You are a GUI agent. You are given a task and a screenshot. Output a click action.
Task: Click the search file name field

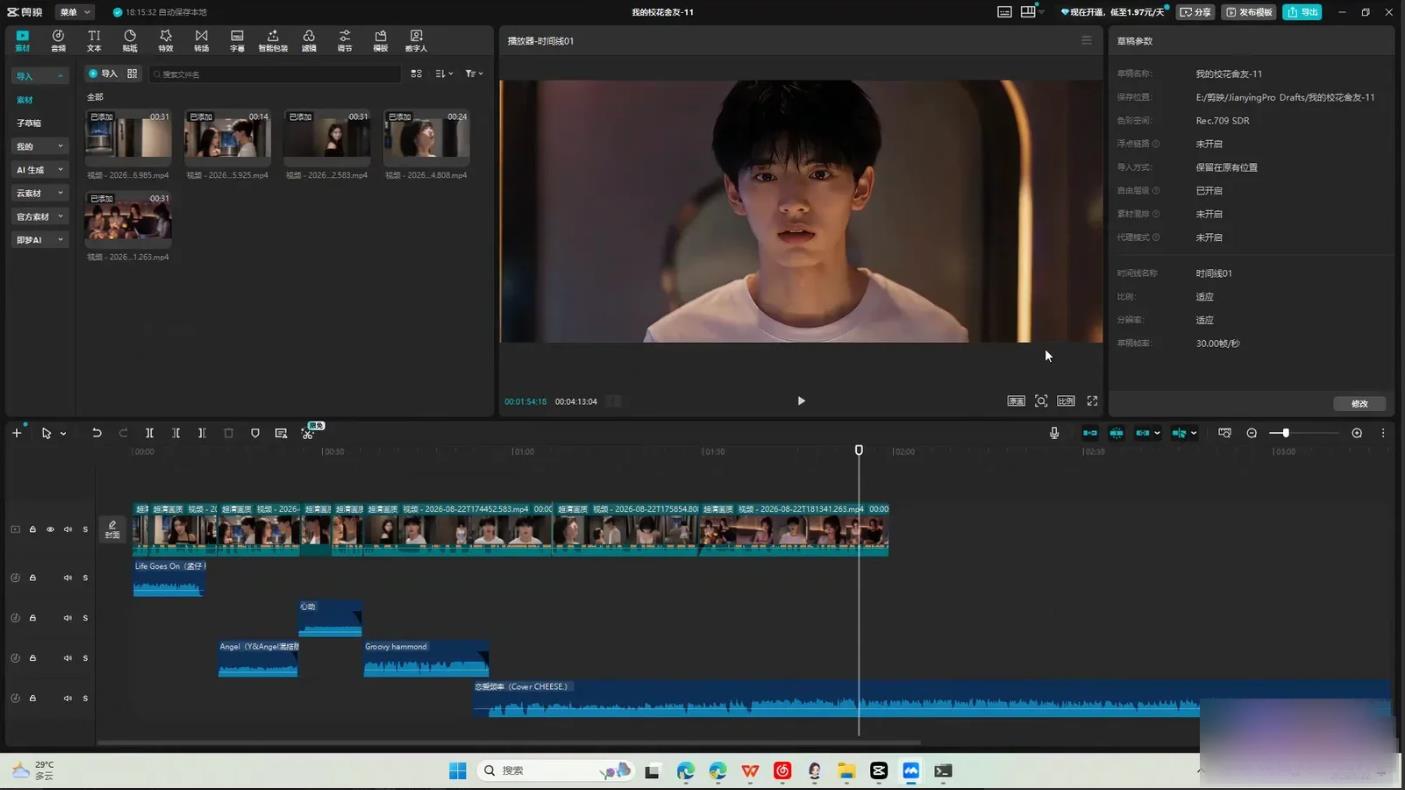pos(275,74)
